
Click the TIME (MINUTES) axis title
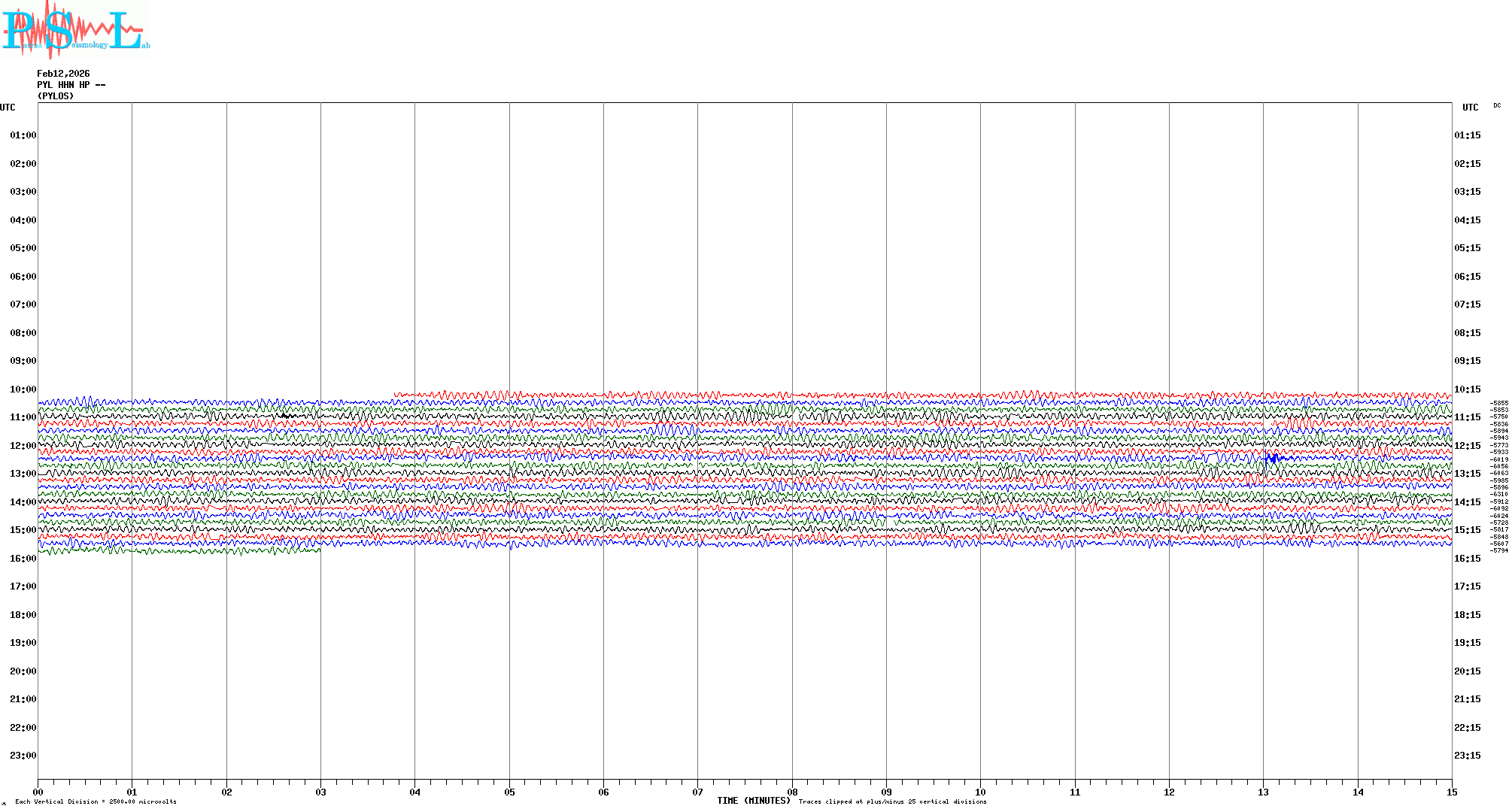[x=754, y=801]
